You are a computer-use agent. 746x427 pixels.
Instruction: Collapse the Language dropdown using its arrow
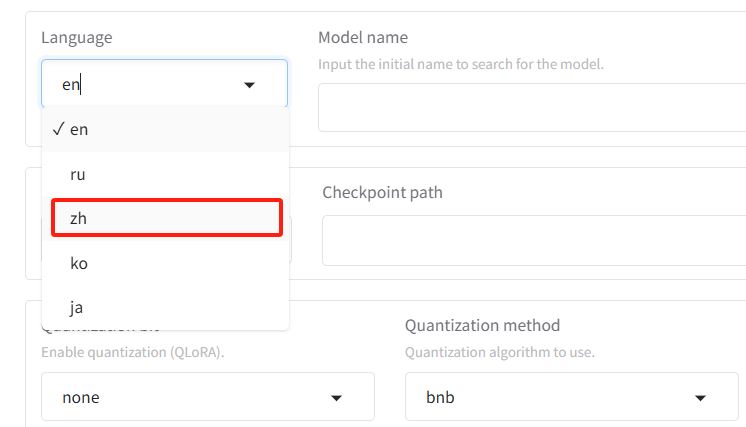pos(249,85)
